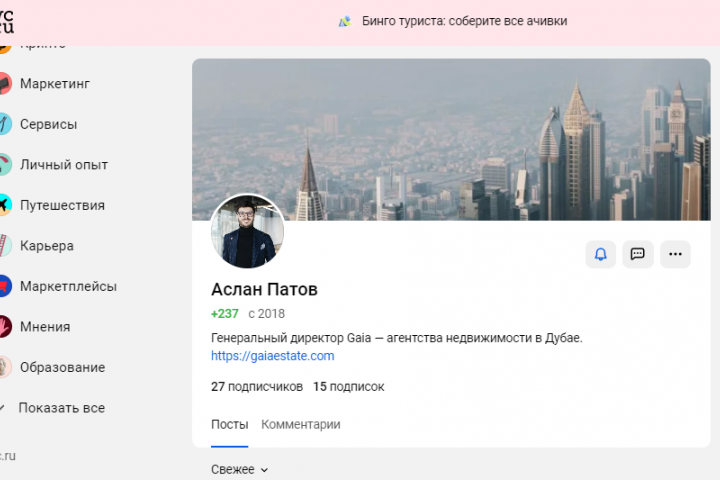This screenshot has height=480, width=720.
Task: Go to Путешествия section
Action: click(x=62, y=205)
